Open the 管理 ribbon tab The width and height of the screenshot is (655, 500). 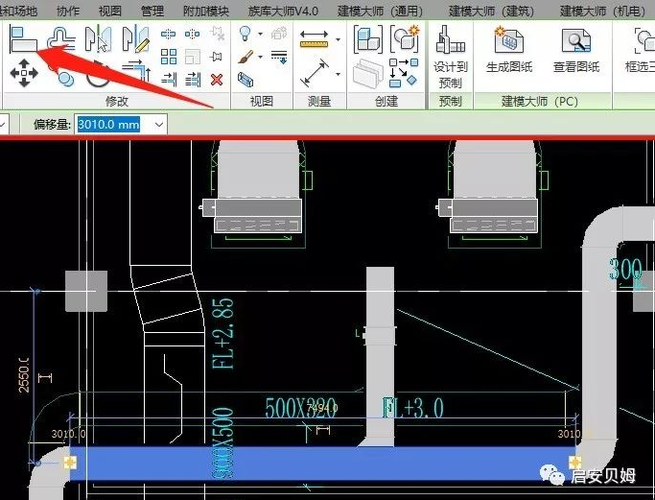click(152, 11)
